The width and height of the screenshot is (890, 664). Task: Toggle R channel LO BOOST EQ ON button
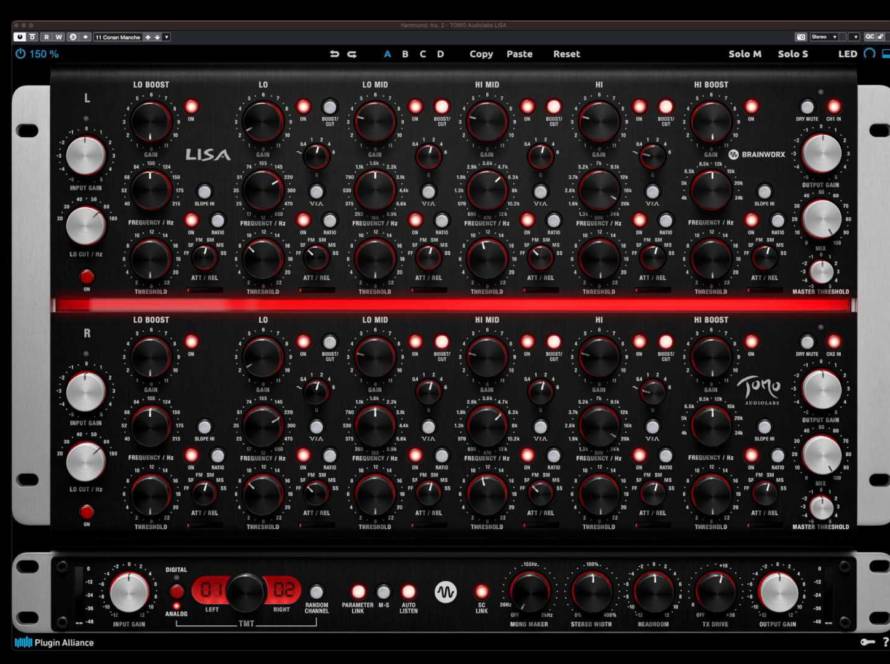[x=192, y=342]
